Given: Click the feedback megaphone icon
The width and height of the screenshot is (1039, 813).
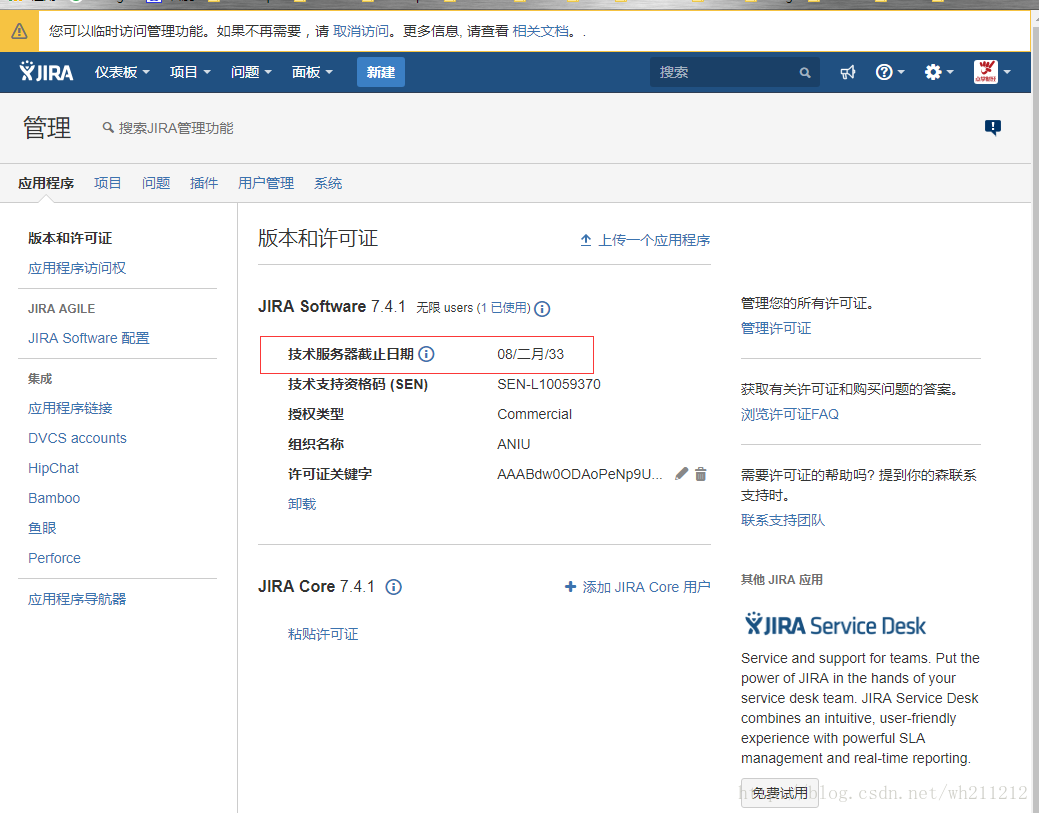Looking at the screenshot, I should [x=848, y=72].
